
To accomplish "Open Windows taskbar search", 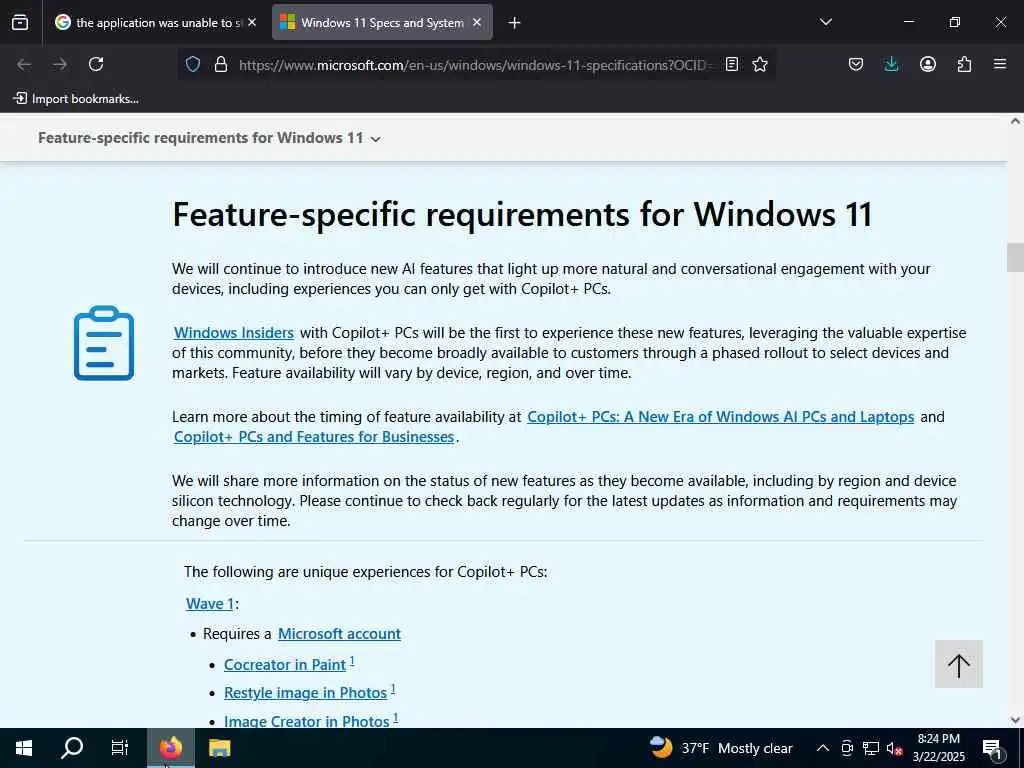I will tap(72, 748).
